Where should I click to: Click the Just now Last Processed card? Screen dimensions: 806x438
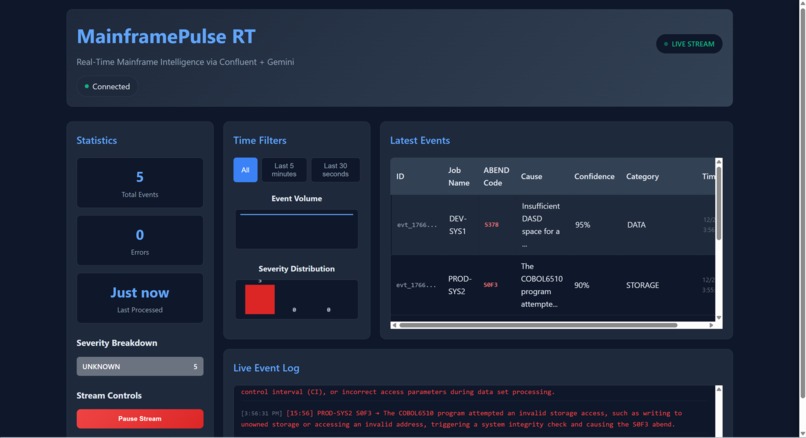[140, 298]
